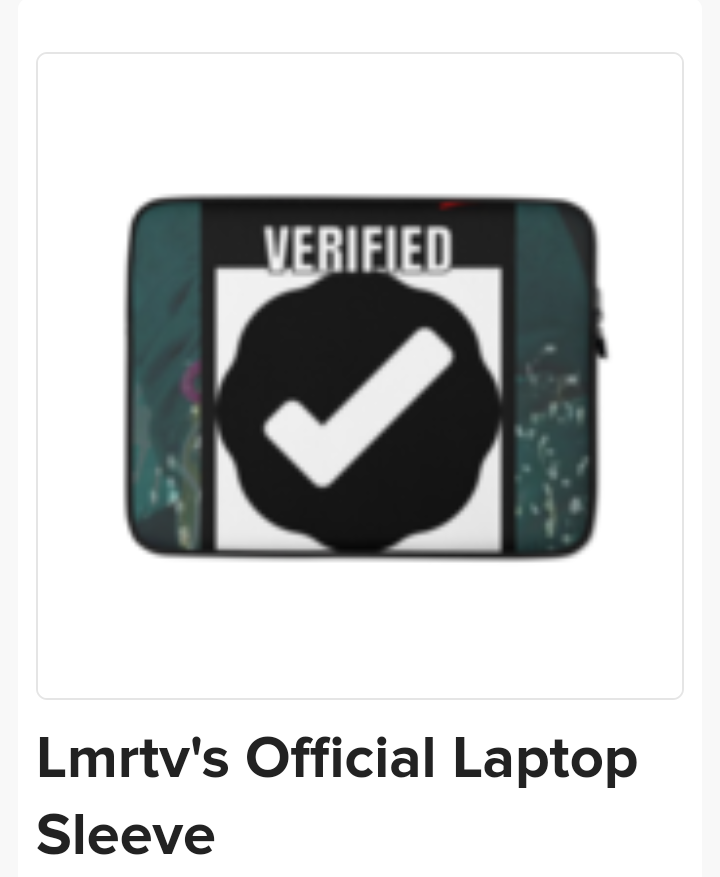
Task: Click the VERIFIED text on the sleeve
Action: (358, 249)
